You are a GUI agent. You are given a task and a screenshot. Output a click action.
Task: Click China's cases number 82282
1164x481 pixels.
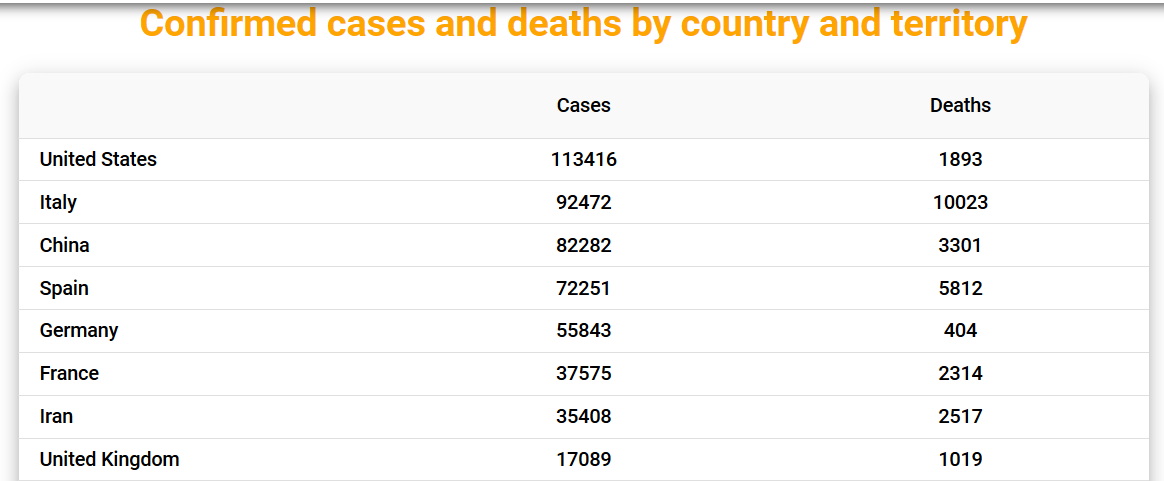(583, 245)
